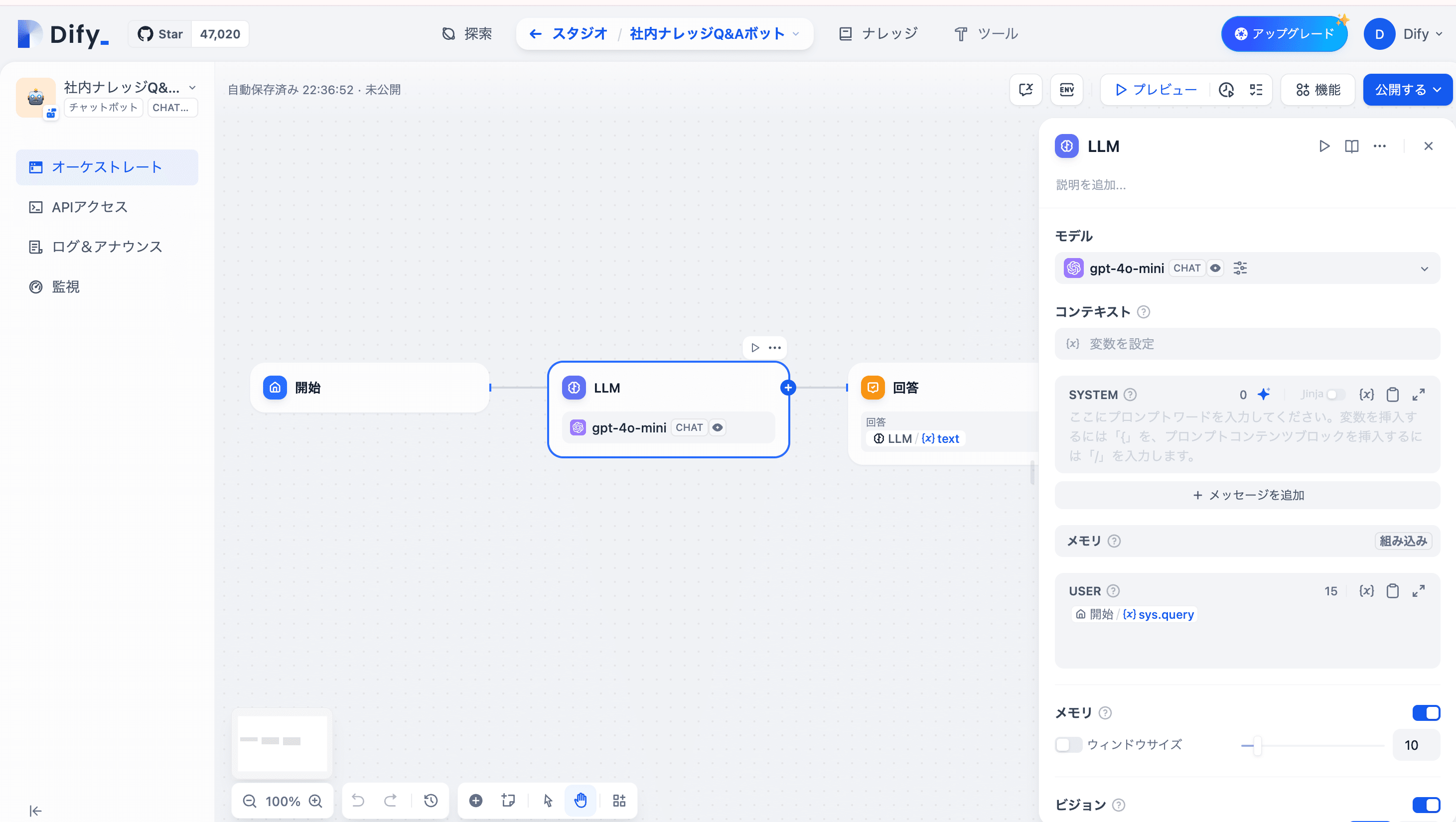This screenshot has height=822, width=1456.
Task: Click the SYSTEM prompt generator sparkle icon
Action: pos(1264,395)
